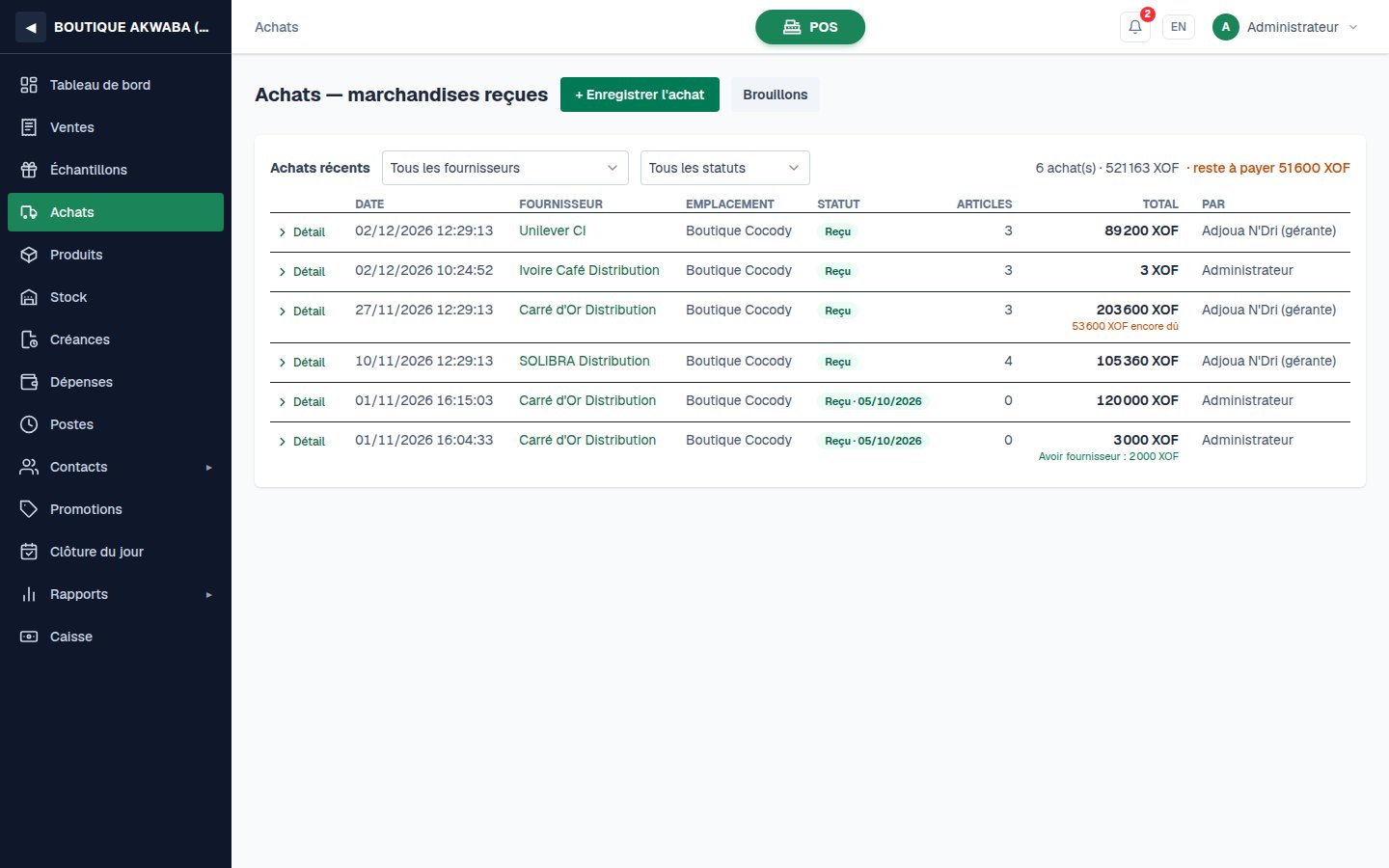Click Enregistrer l'achat button
Screen dimensions: 1389x868
[640, 95]
